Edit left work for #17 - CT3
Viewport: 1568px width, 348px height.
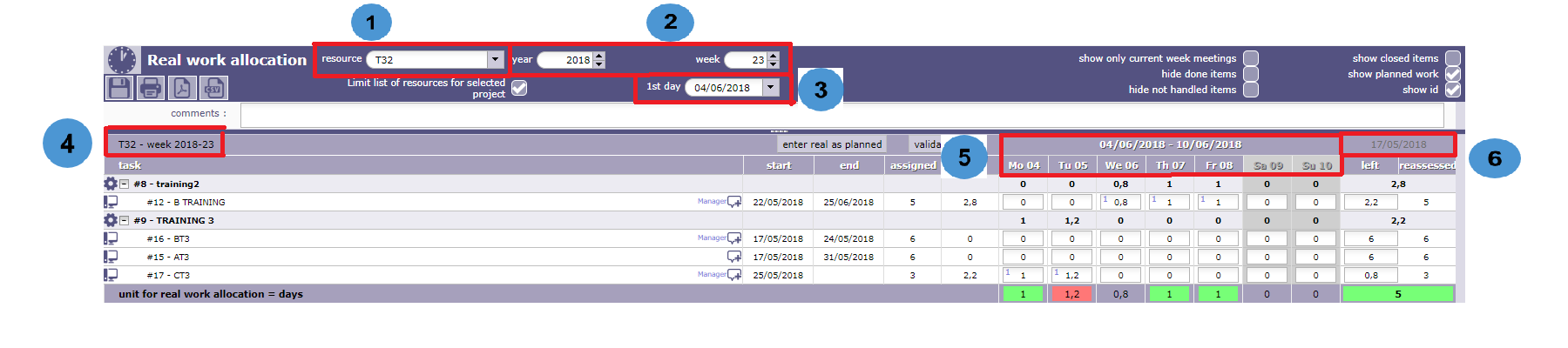(1370, 275)
